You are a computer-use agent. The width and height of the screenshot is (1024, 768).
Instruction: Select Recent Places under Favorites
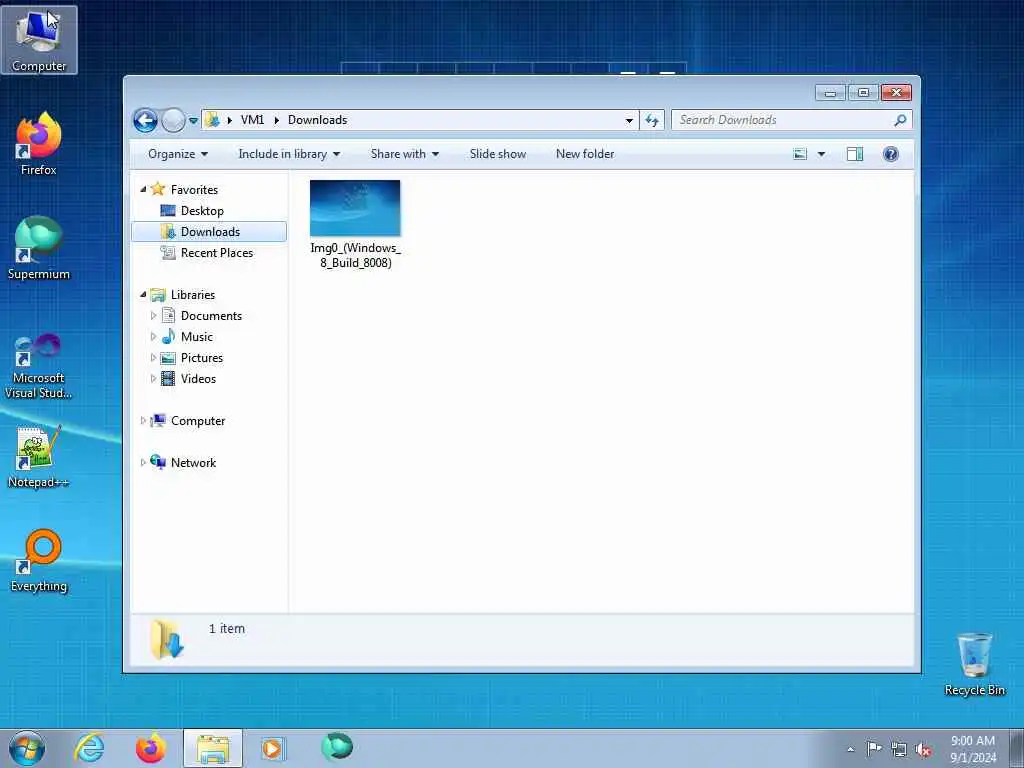[216, 253]
